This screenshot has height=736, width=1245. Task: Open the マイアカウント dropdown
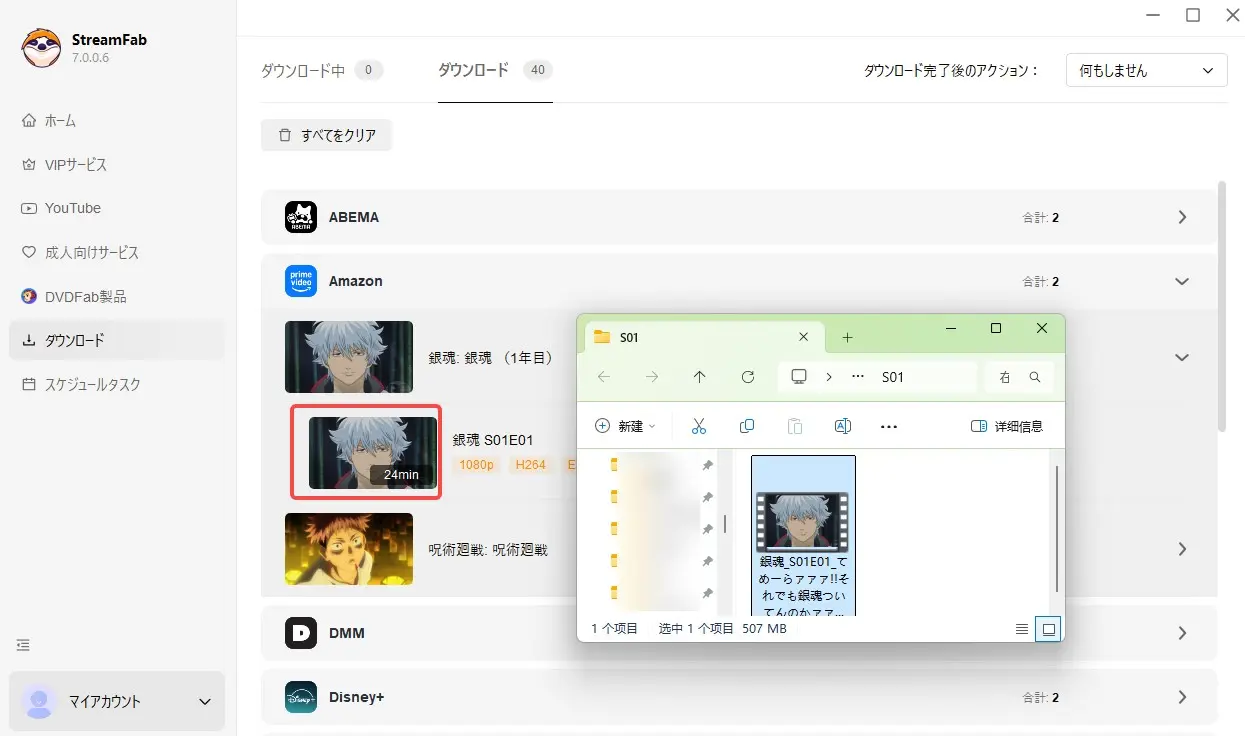click(x=117, y=701)
